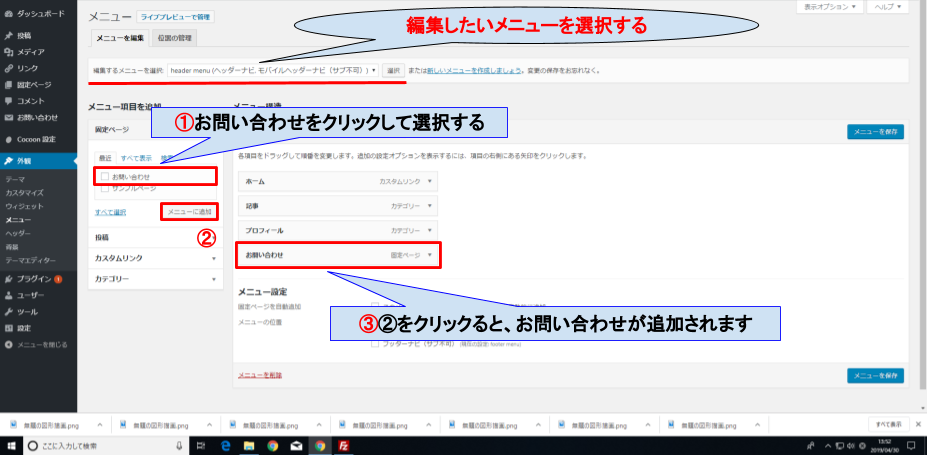Open テーマ under the 外観 submenu

[15, 178]
